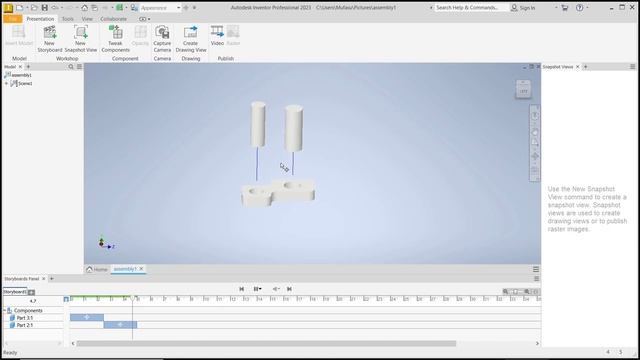Open the File tab
Screen dimensions: 640x360
[x=13, y=19]
